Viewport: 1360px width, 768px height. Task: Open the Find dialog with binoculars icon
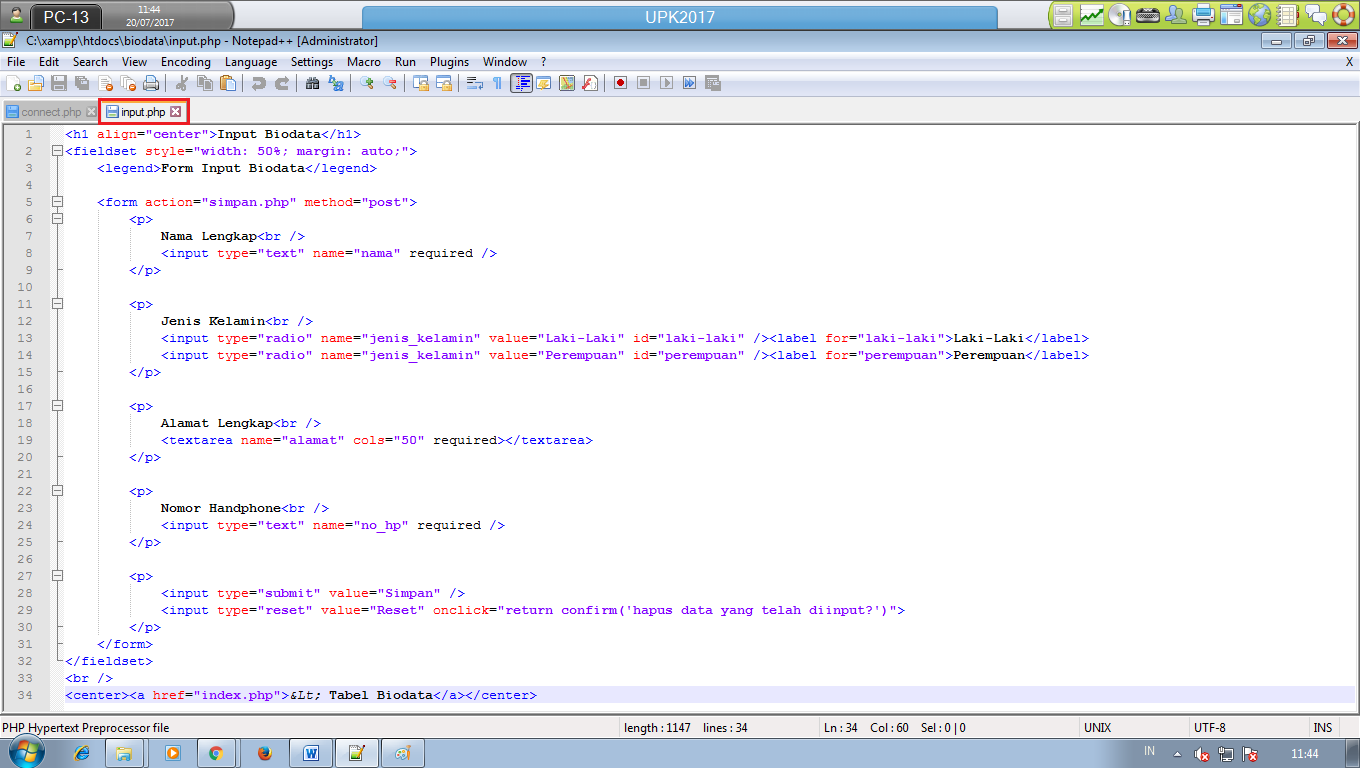311,83
